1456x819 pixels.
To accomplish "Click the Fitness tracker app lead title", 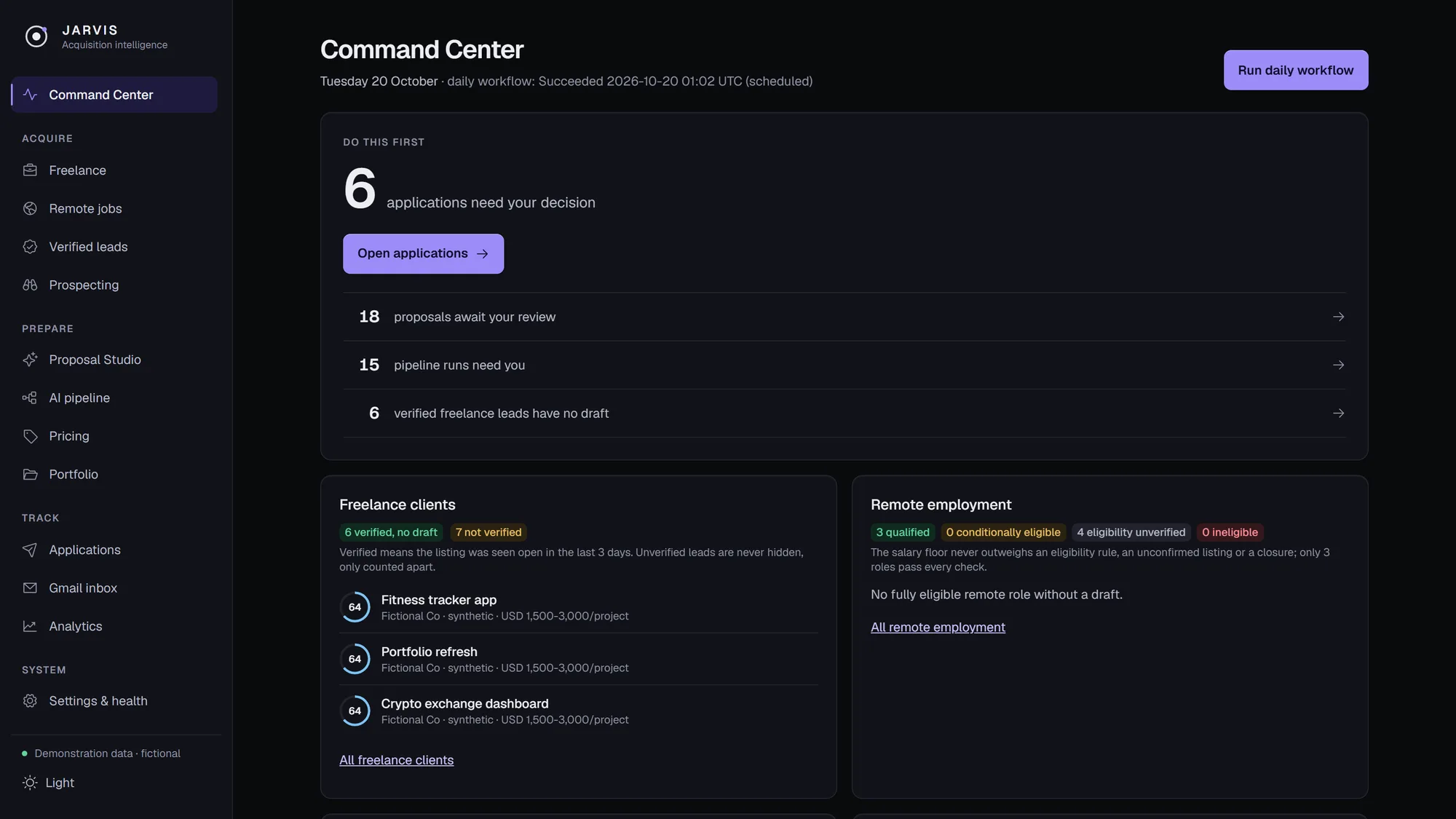I will click(438, 600).
